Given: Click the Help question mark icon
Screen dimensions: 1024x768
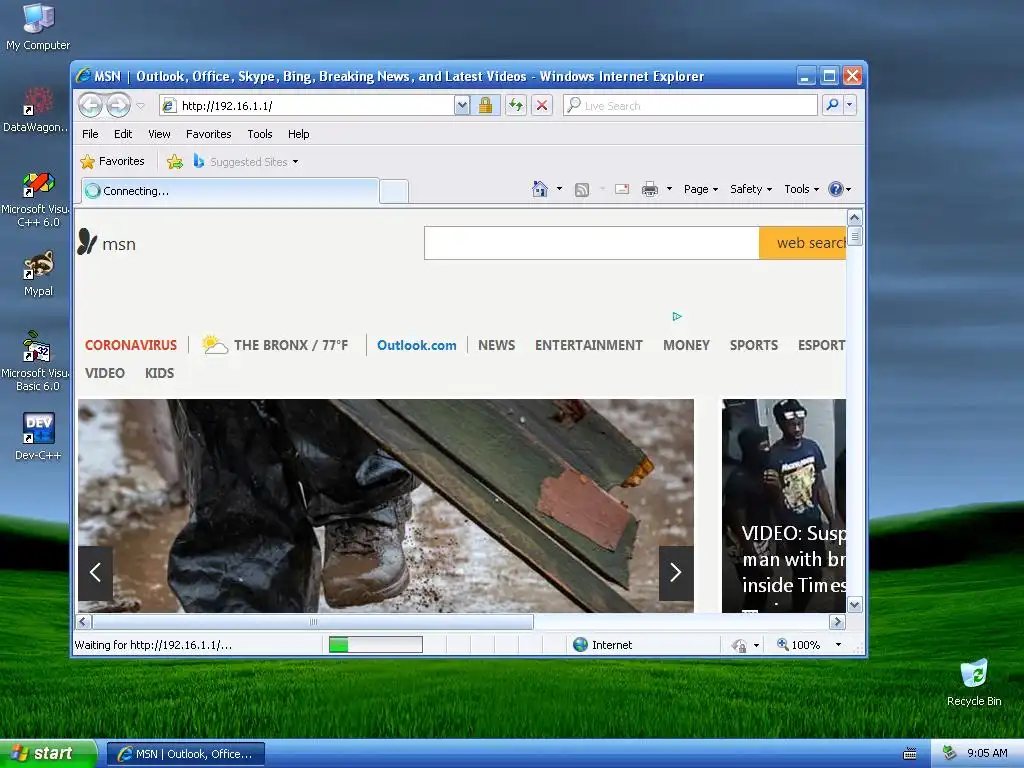Looking at the screenshot, I should (x=835, y=189).
